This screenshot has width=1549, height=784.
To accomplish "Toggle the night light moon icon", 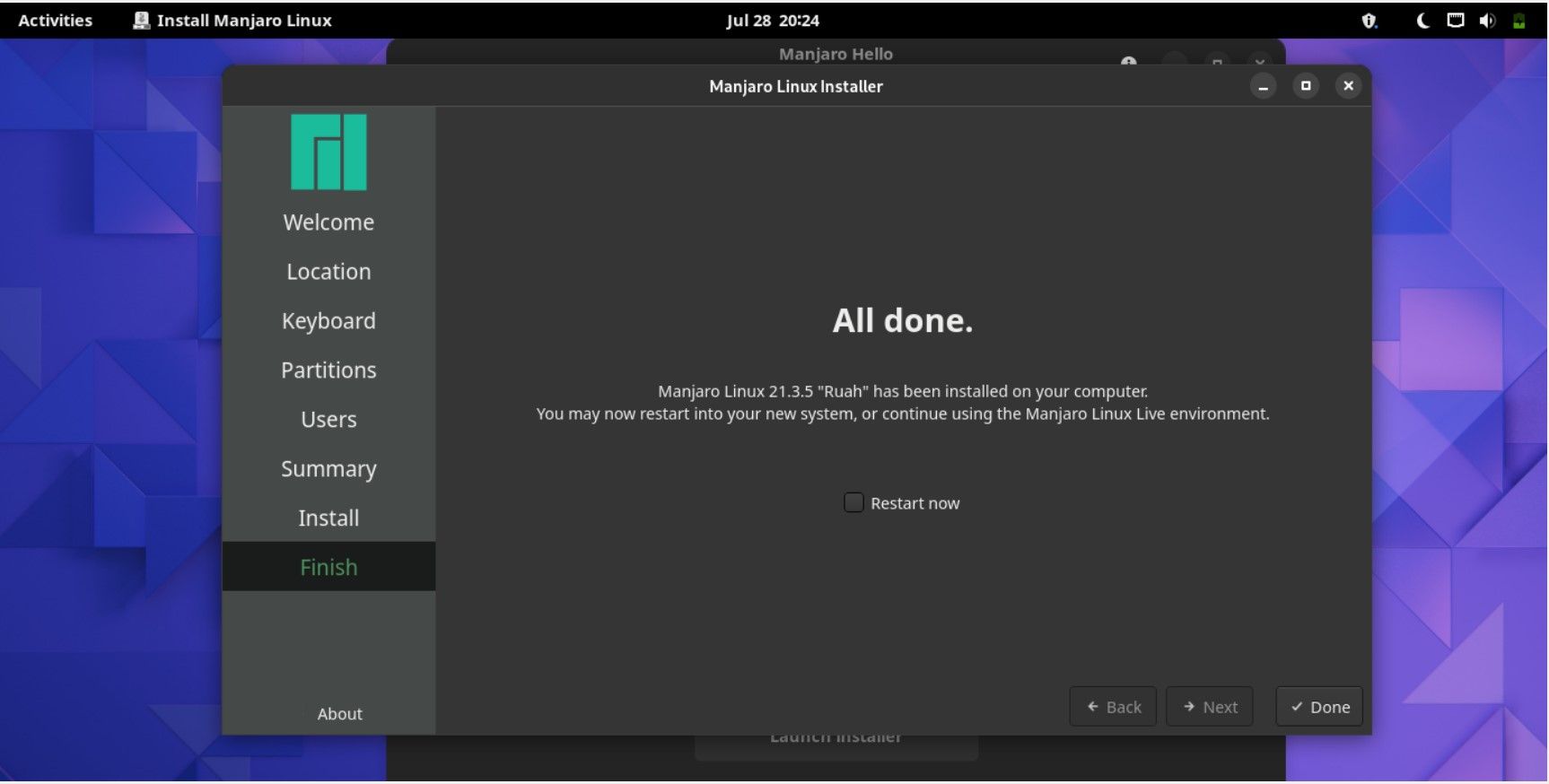I will tap(1423, 21).
